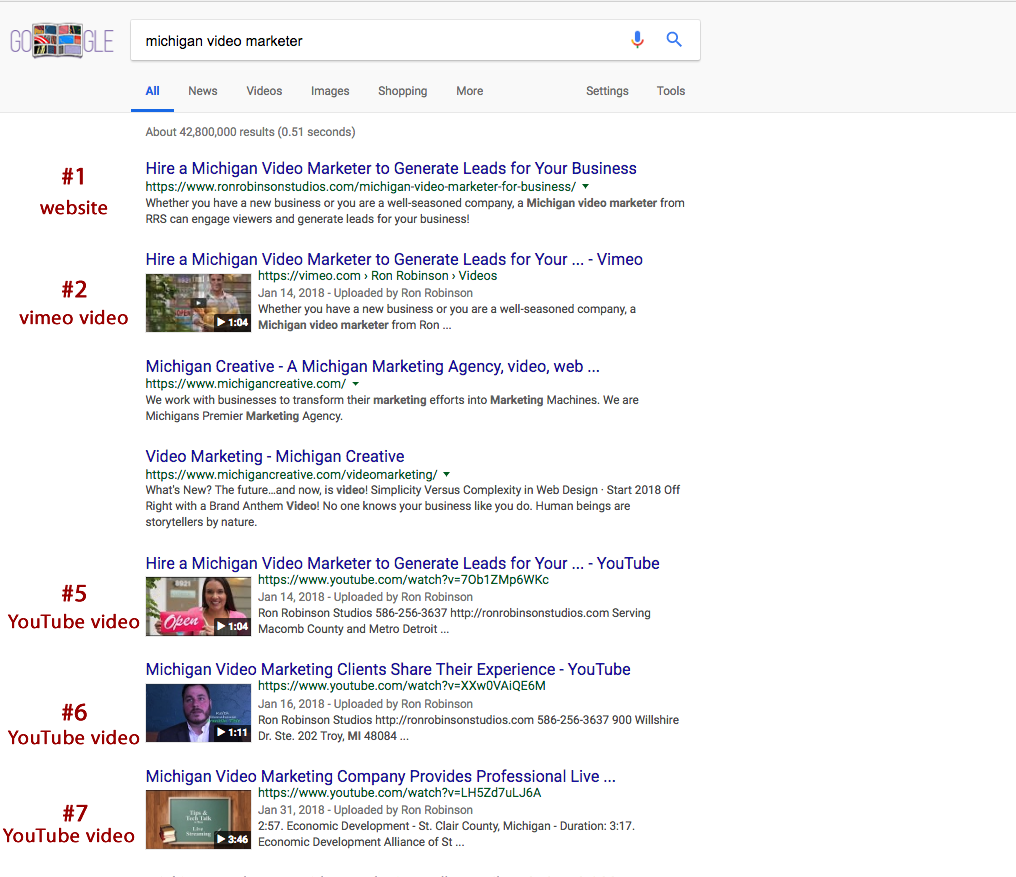Click the youtube.com/watch?v=LH5Zd7uLJ6A URL
The image size is (1016, 877).
(x=400, y=793)
